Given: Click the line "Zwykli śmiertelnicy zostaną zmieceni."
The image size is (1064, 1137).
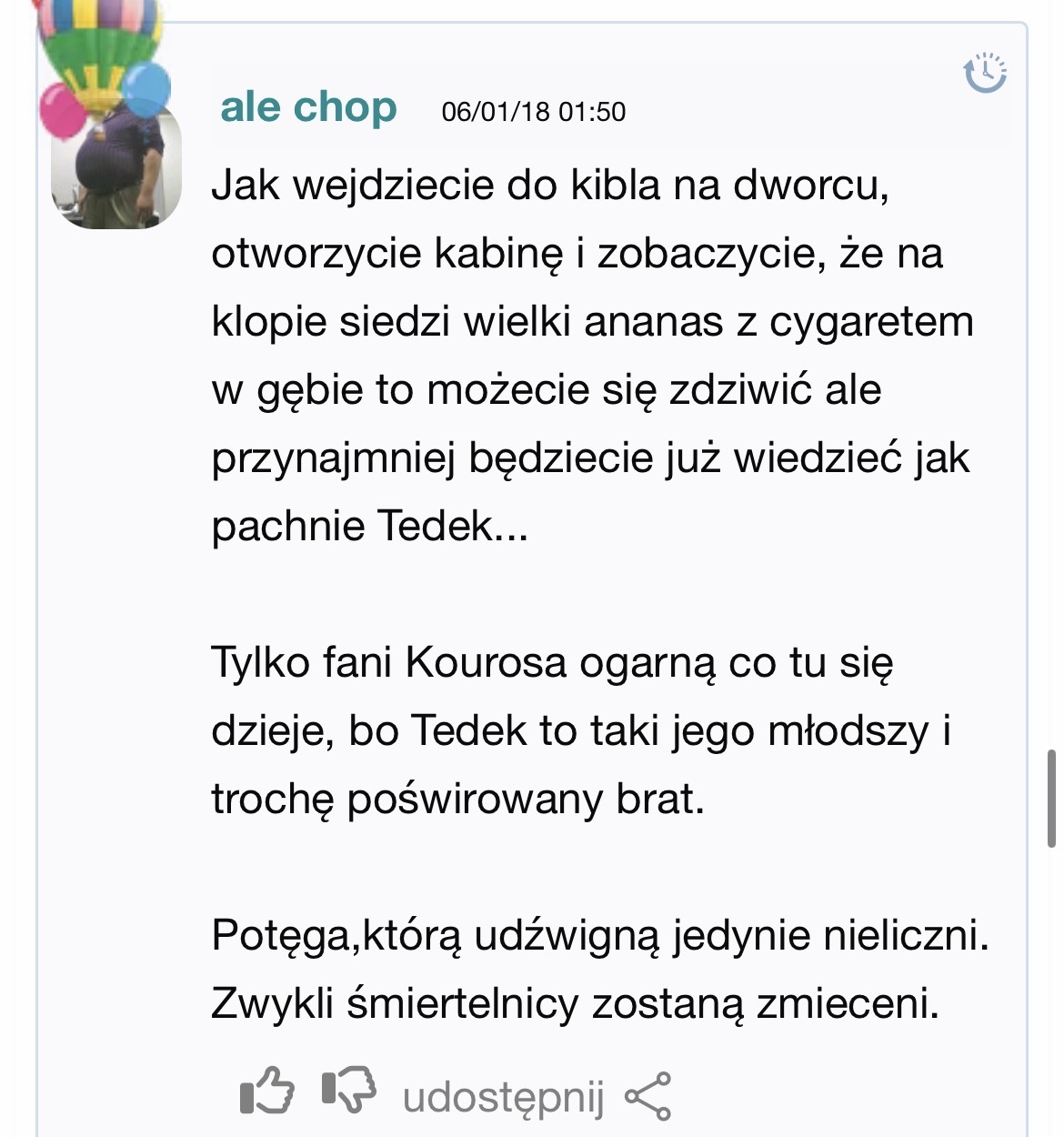Looking at the screenshot, I should [x=575, y=1003].
